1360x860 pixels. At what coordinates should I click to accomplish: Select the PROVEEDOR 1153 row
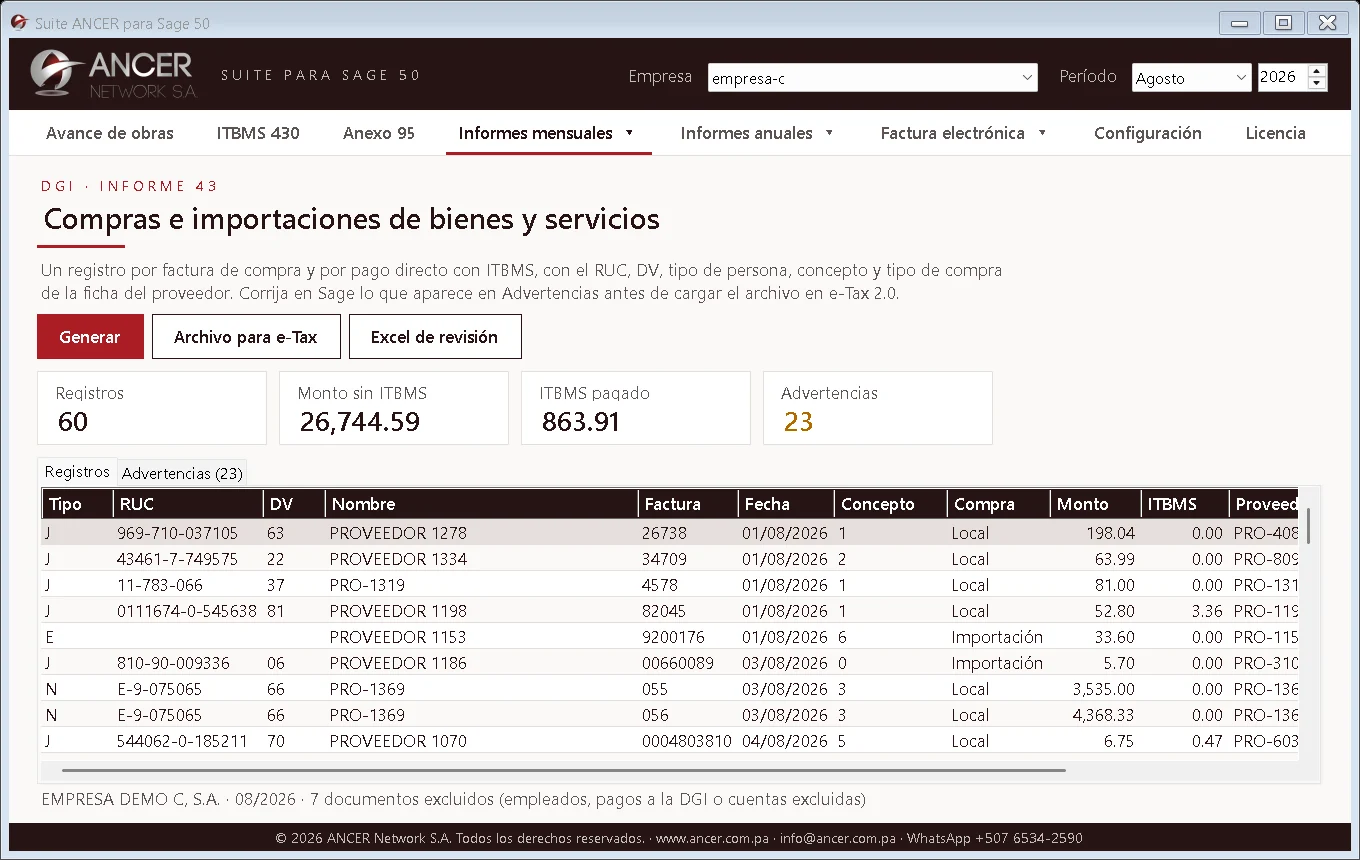tap(670, 637)
